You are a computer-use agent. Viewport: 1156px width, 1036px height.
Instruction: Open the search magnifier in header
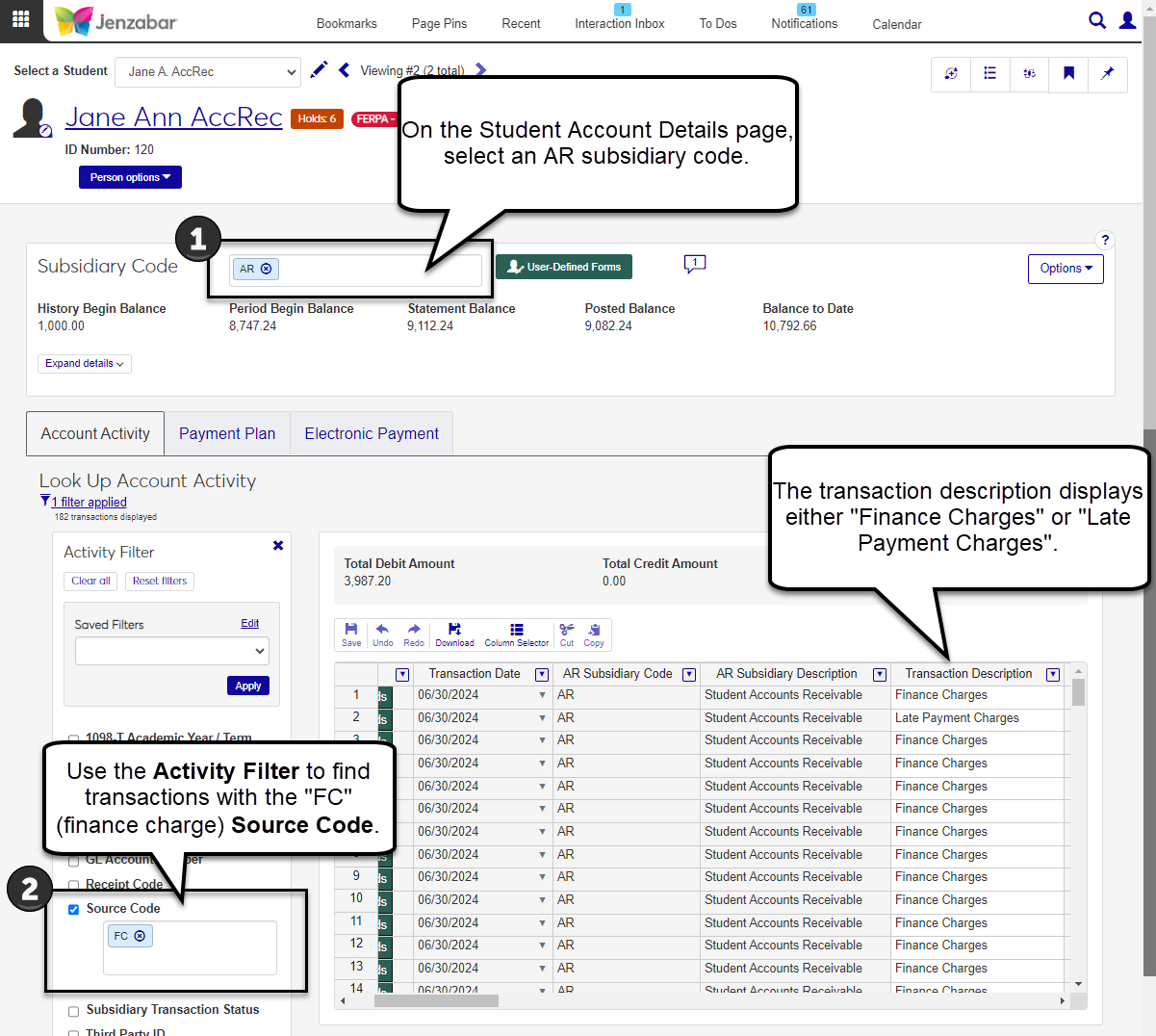click(1096, 20)
